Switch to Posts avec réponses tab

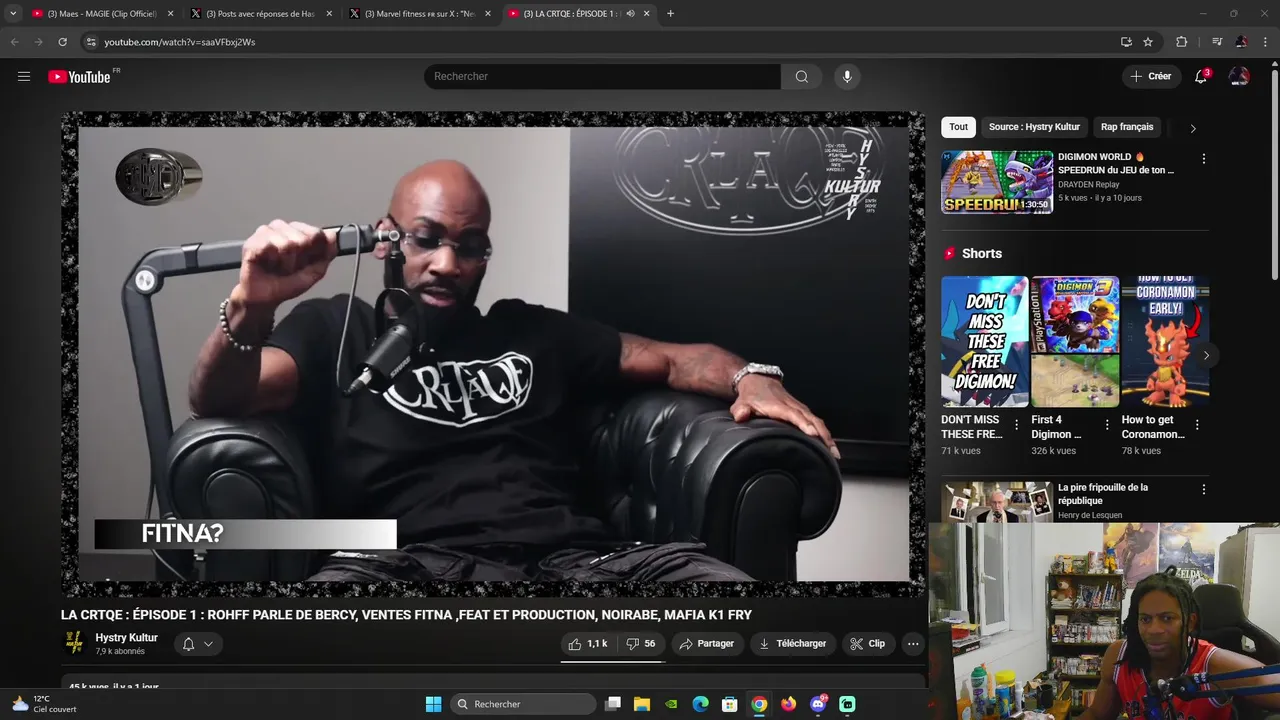point(260,13)
